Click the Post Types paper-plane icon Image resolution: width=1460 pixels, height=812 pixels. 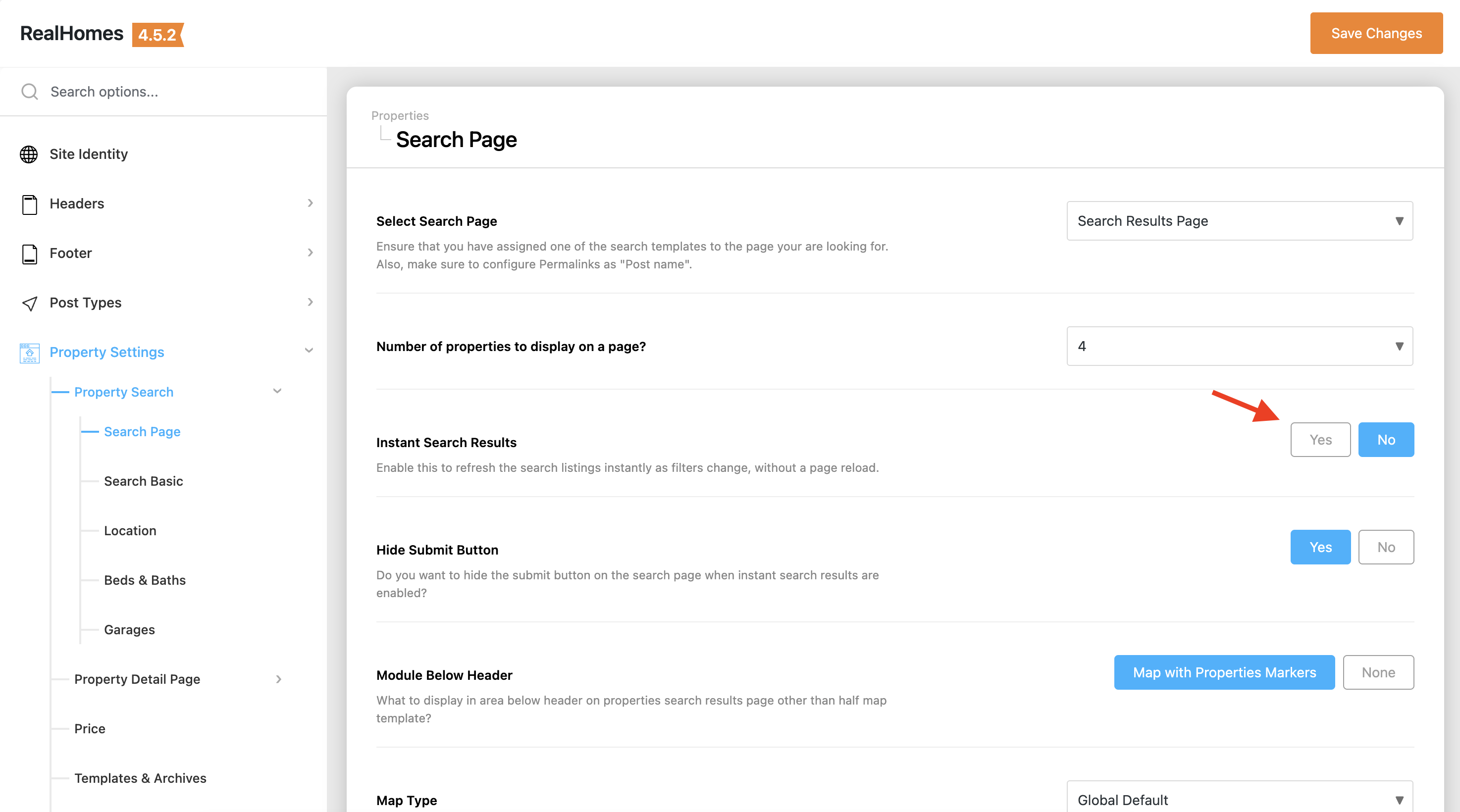[30, 303]
